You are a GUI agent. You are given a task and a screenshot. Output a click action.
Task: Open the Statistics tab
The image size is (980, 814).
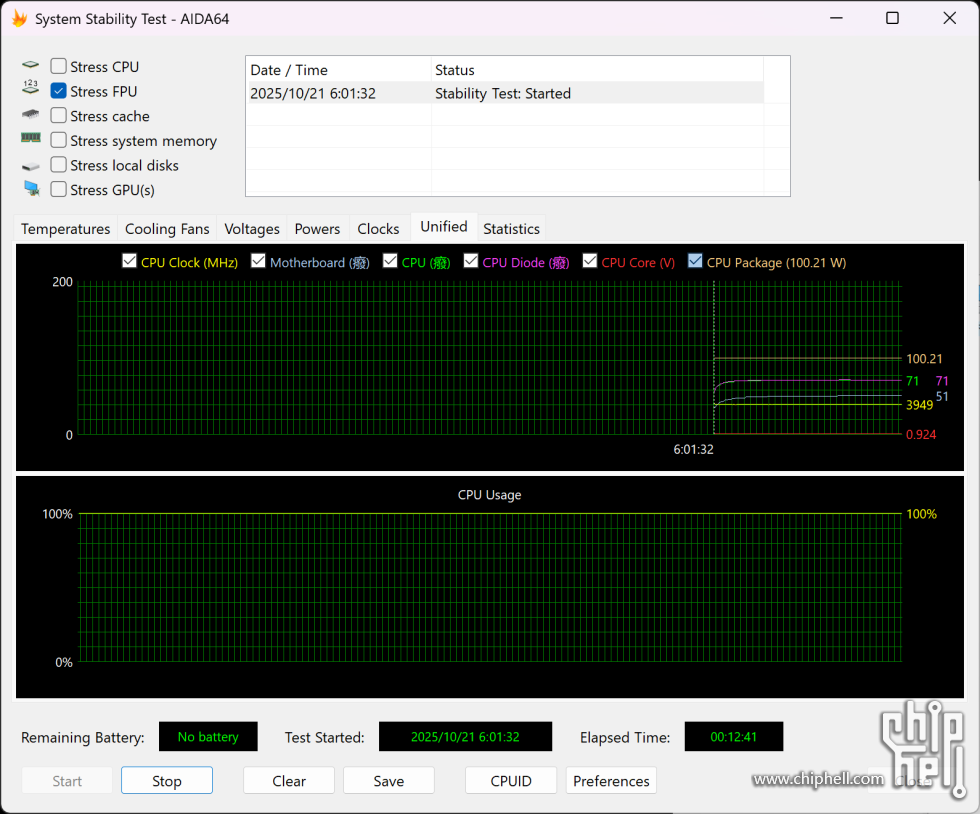(511, 229)
